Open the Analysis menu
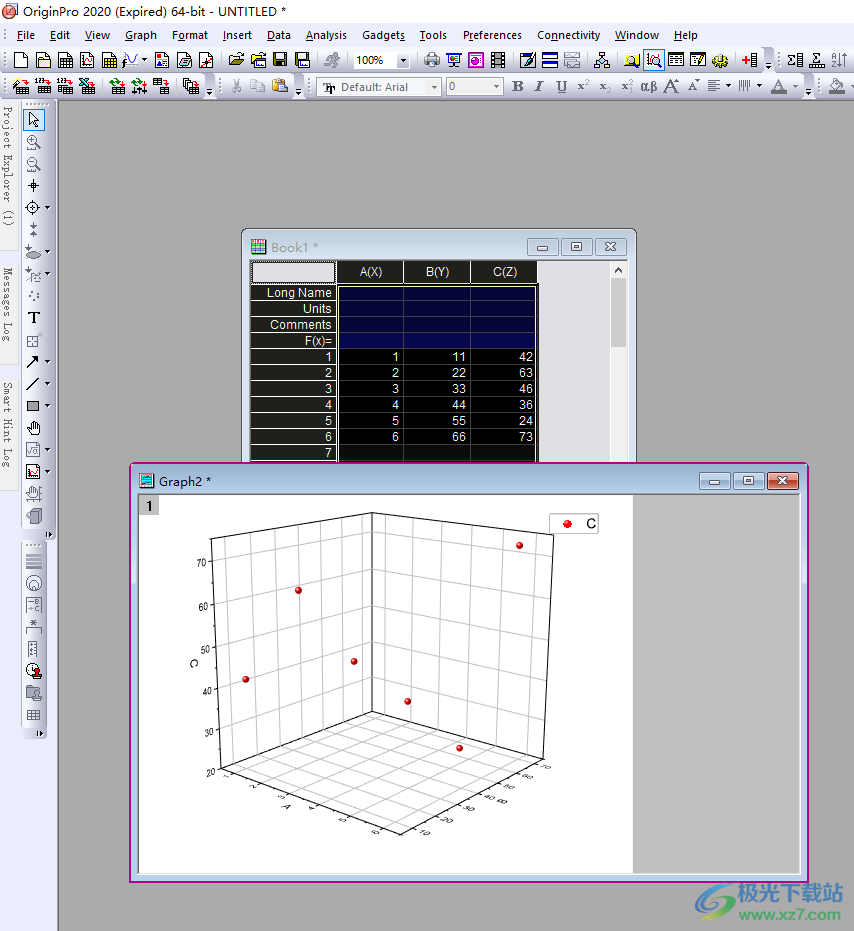This screenshot has height=931, width=854. 326,35
